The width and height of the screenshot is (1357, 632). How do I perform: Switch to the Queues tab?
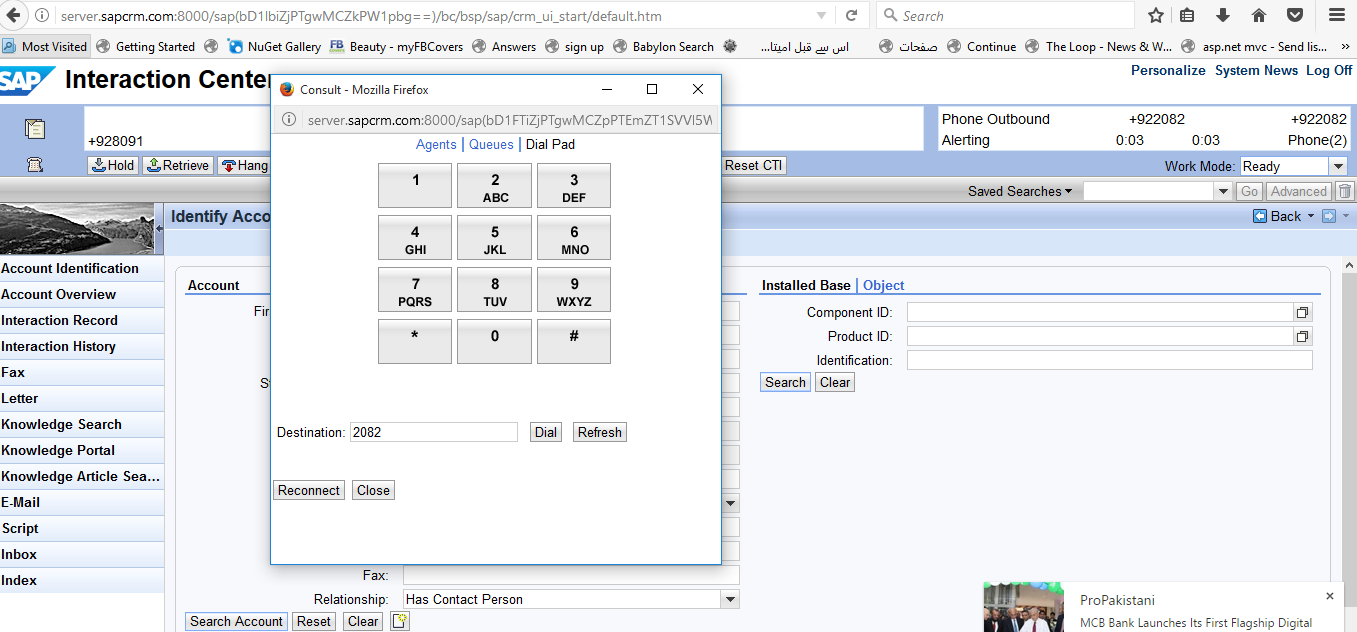[491, 144]
